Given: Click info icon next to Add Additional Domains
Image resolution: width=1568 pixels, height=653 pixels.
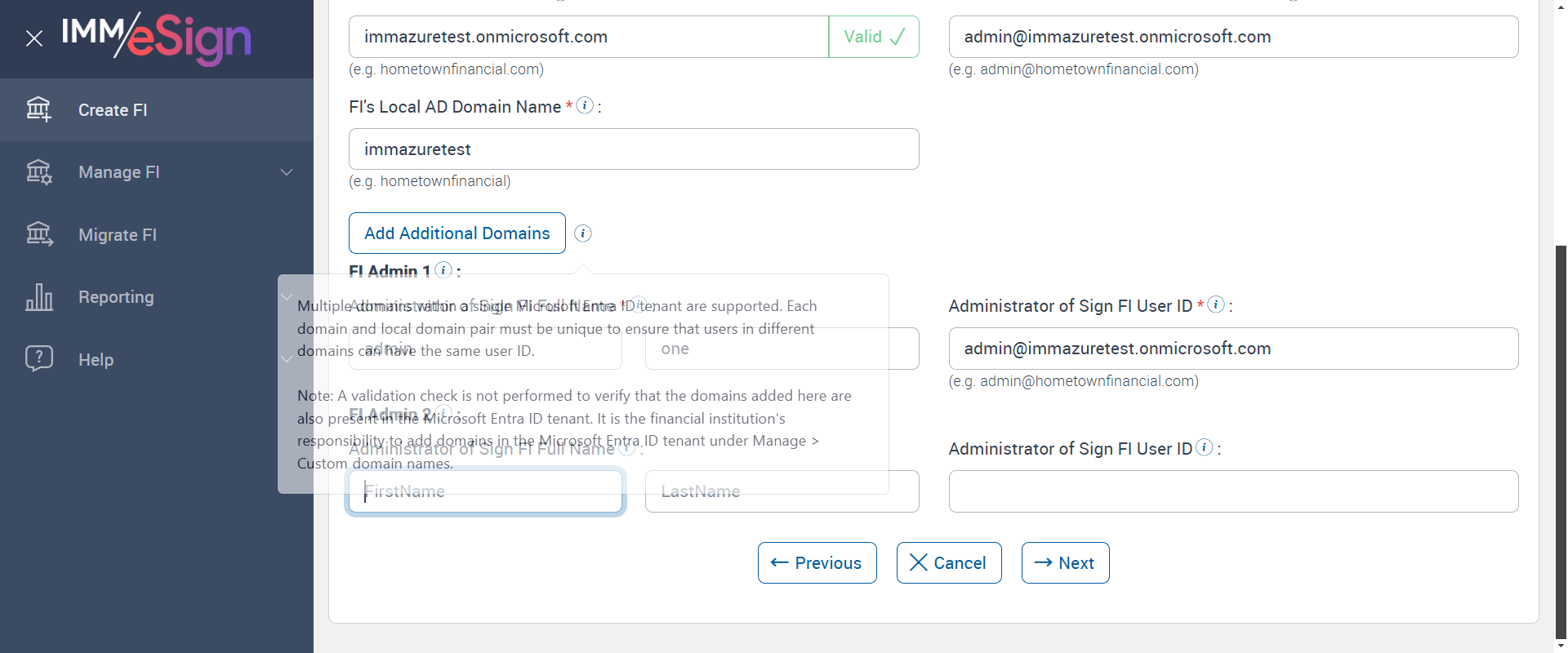Looking at the screenshot, I should (x=583, y=233).
